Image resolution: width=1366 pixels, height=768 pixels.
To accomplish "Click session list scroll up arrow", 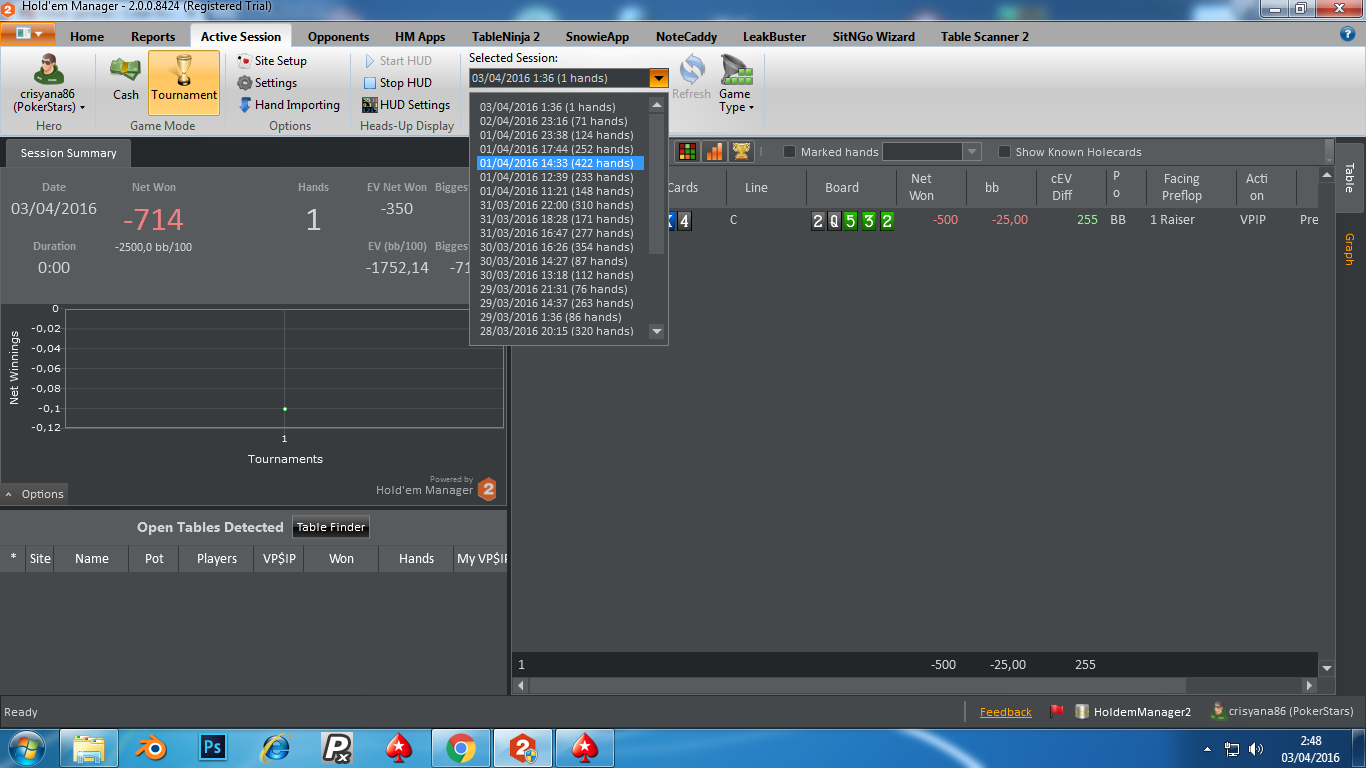I will tap(657, 105).
